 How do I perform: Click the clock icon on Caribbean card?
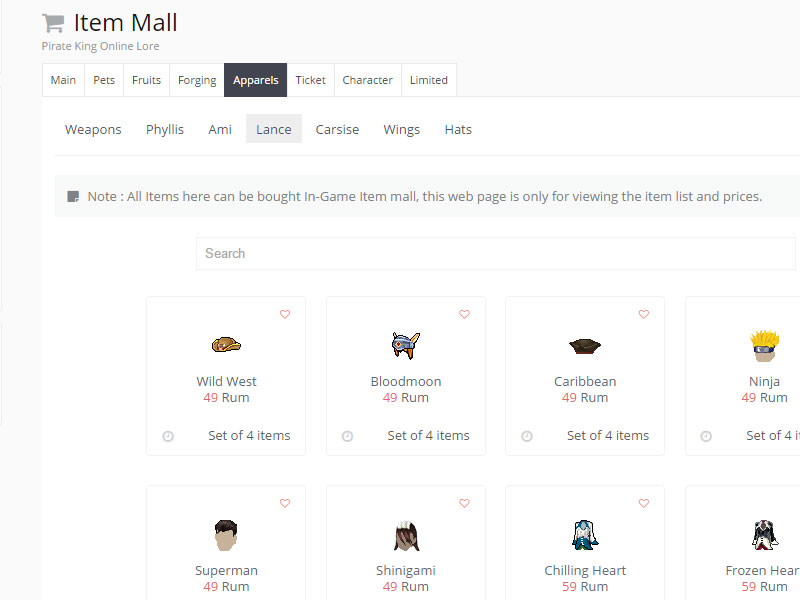point(527,436)
